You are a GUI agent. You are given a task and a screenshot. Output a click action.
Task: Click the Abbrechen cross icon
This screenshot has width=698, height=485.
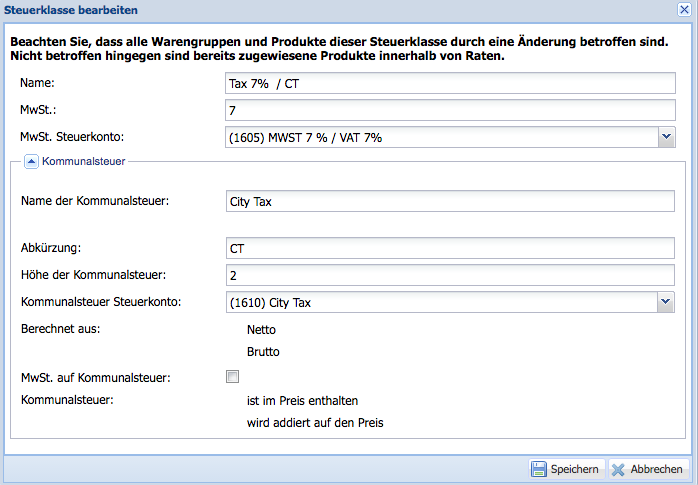pyautogui.click(x=618, y=469)
